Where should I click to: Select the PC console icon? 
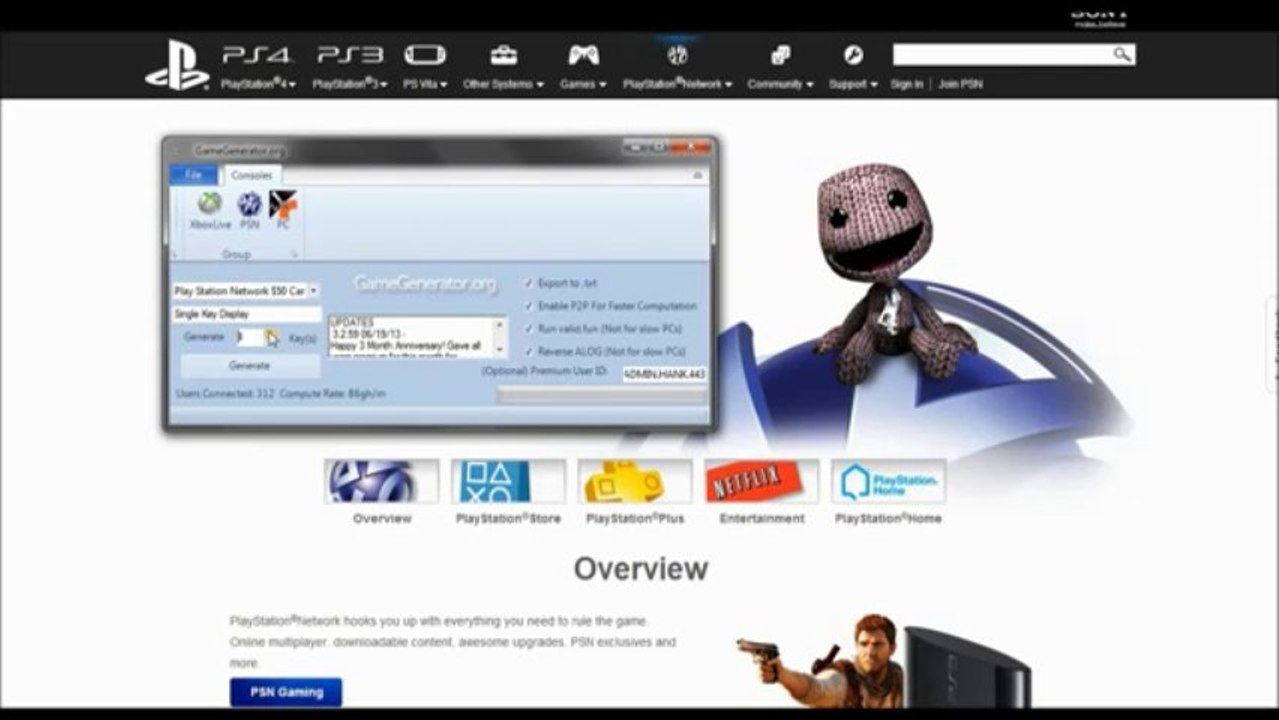click(x=283, y=210)
